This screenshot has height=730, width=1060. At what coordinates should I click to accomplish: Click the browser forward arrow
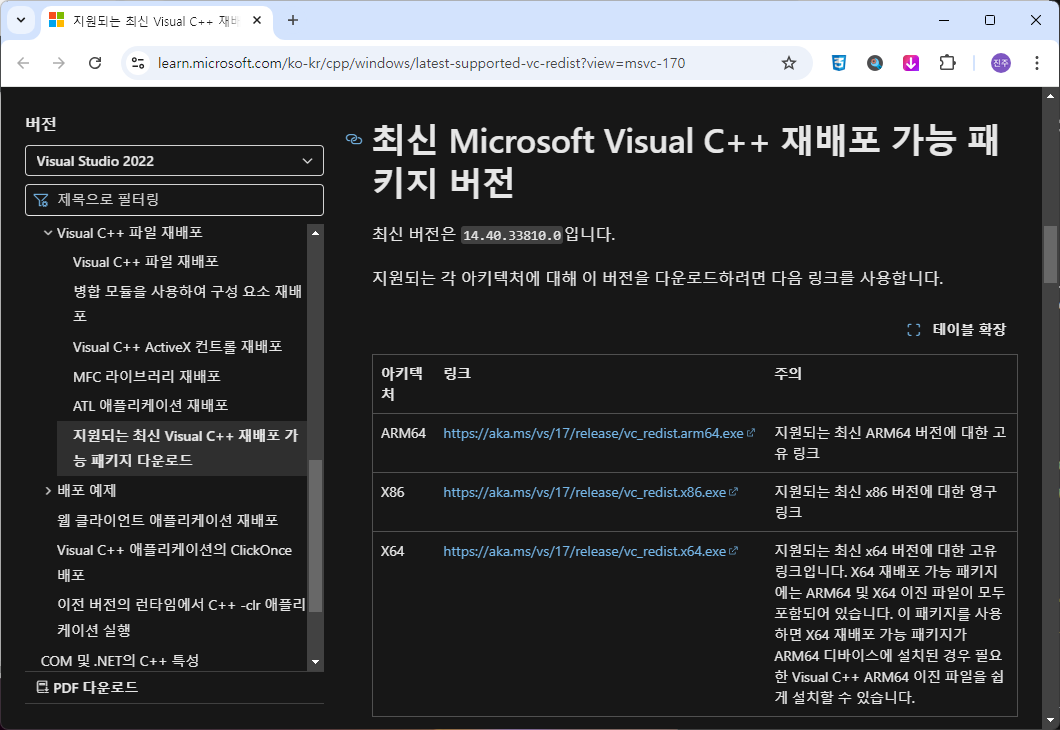(x=59, y=63)
